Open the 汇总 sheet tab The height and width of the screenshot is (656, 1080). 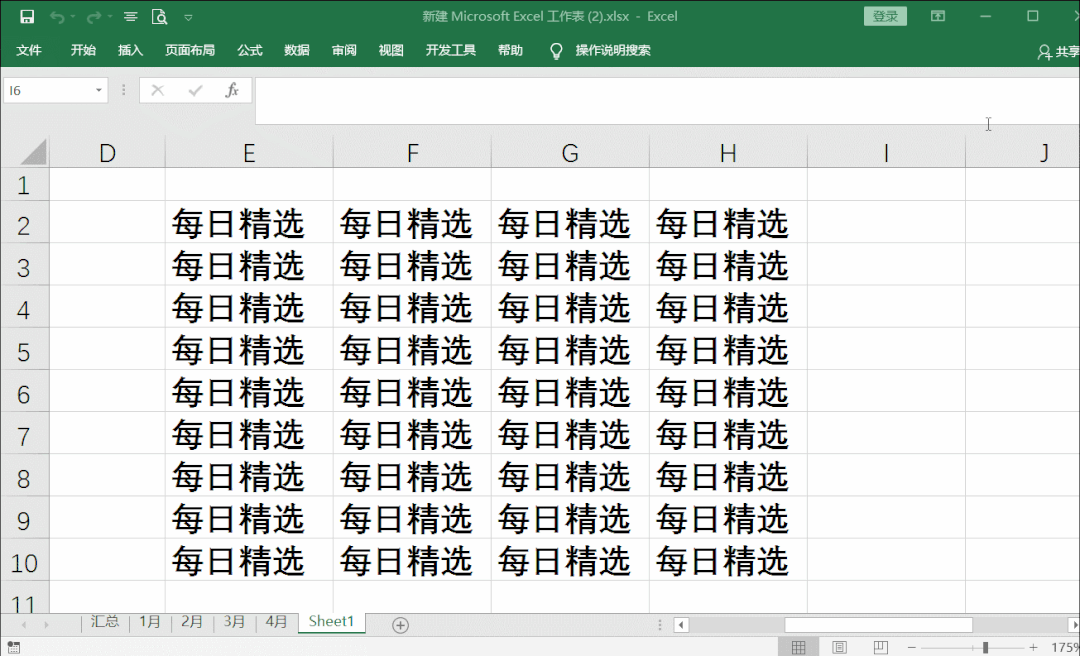tap(105, 622)
